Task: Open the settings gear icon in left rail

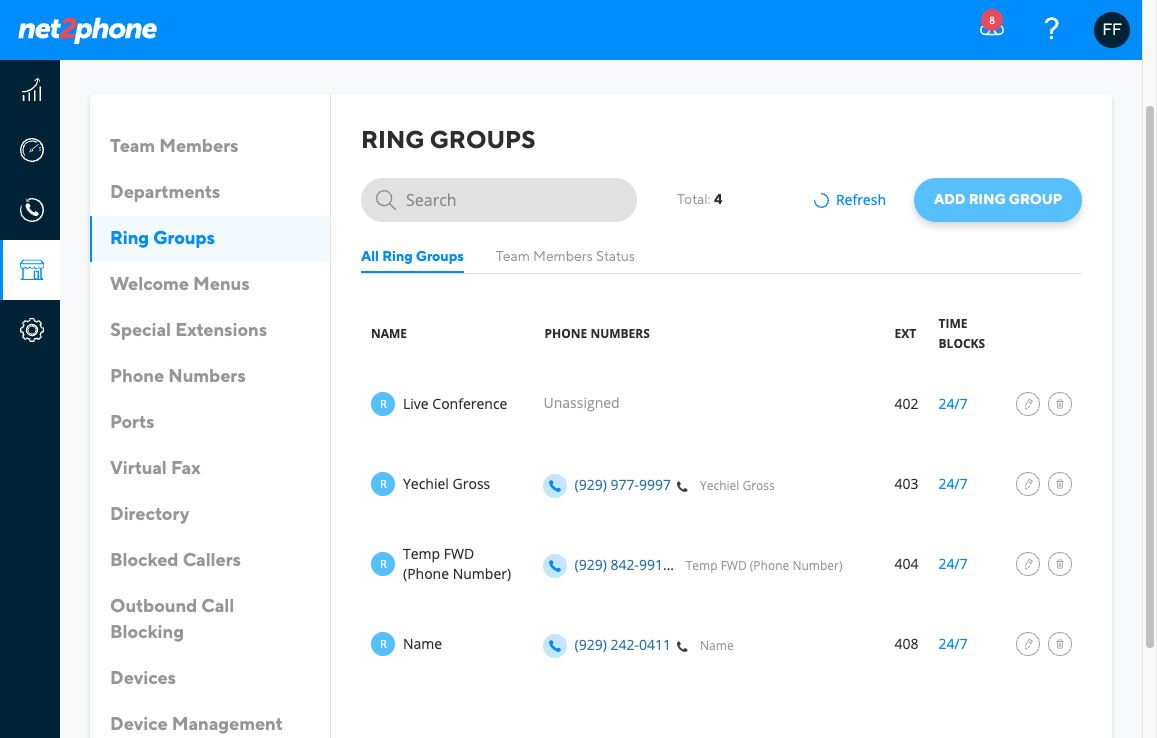Action: point(31,330)
